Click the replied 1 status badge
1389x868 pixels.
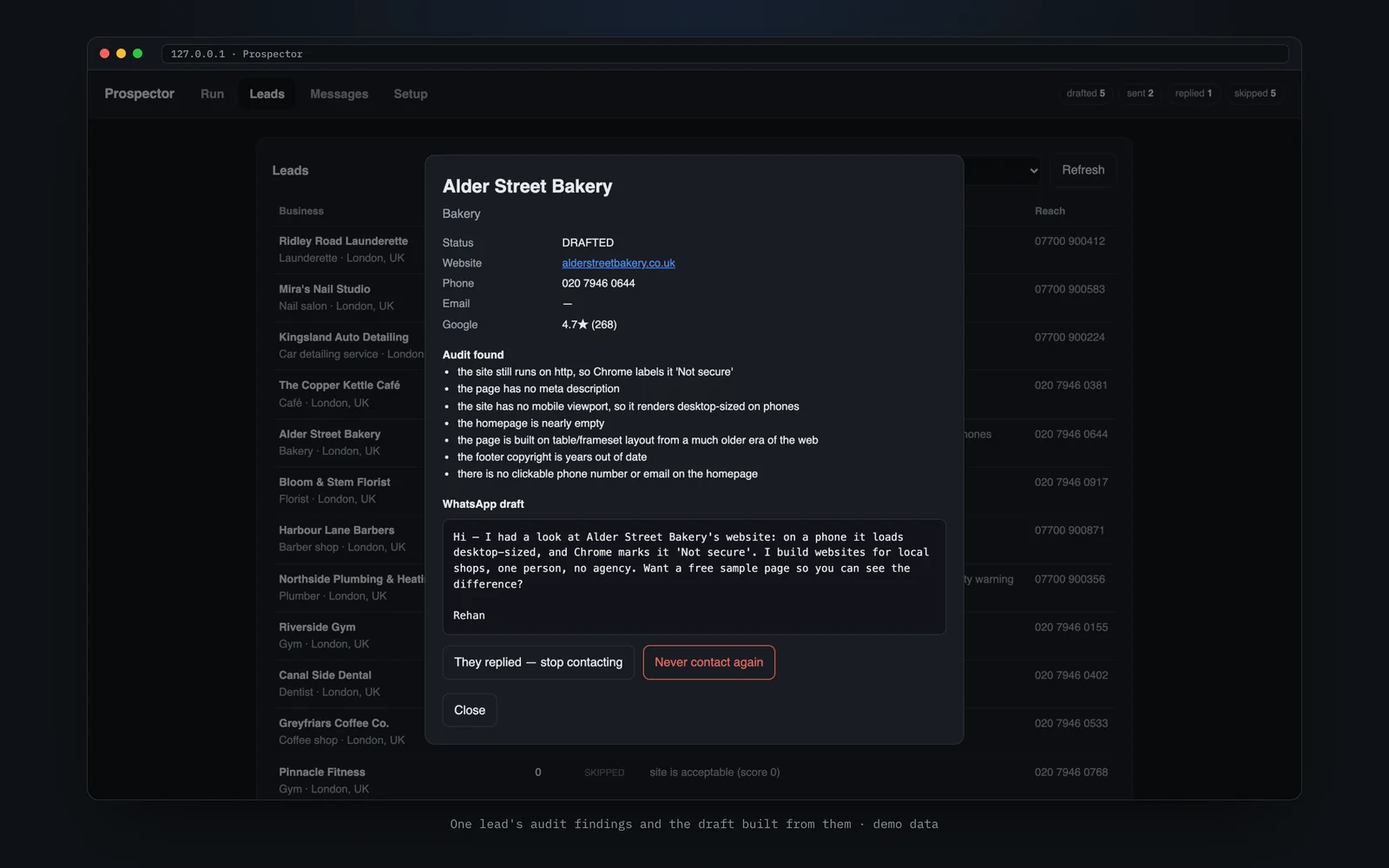tap(1194, 94)
